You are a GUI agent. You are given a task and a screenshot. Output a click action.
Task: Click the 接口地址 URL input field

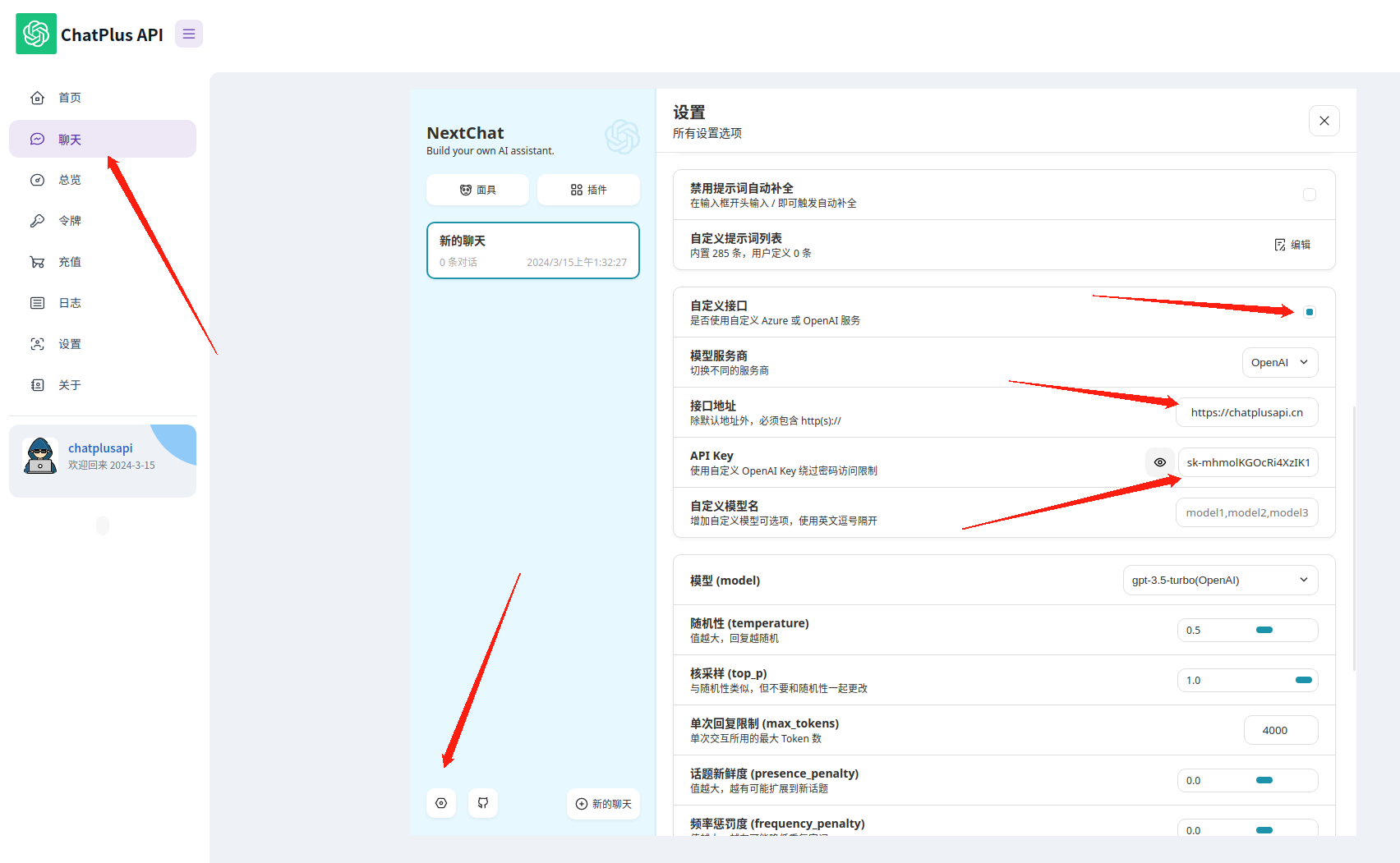coord(1247,412)
